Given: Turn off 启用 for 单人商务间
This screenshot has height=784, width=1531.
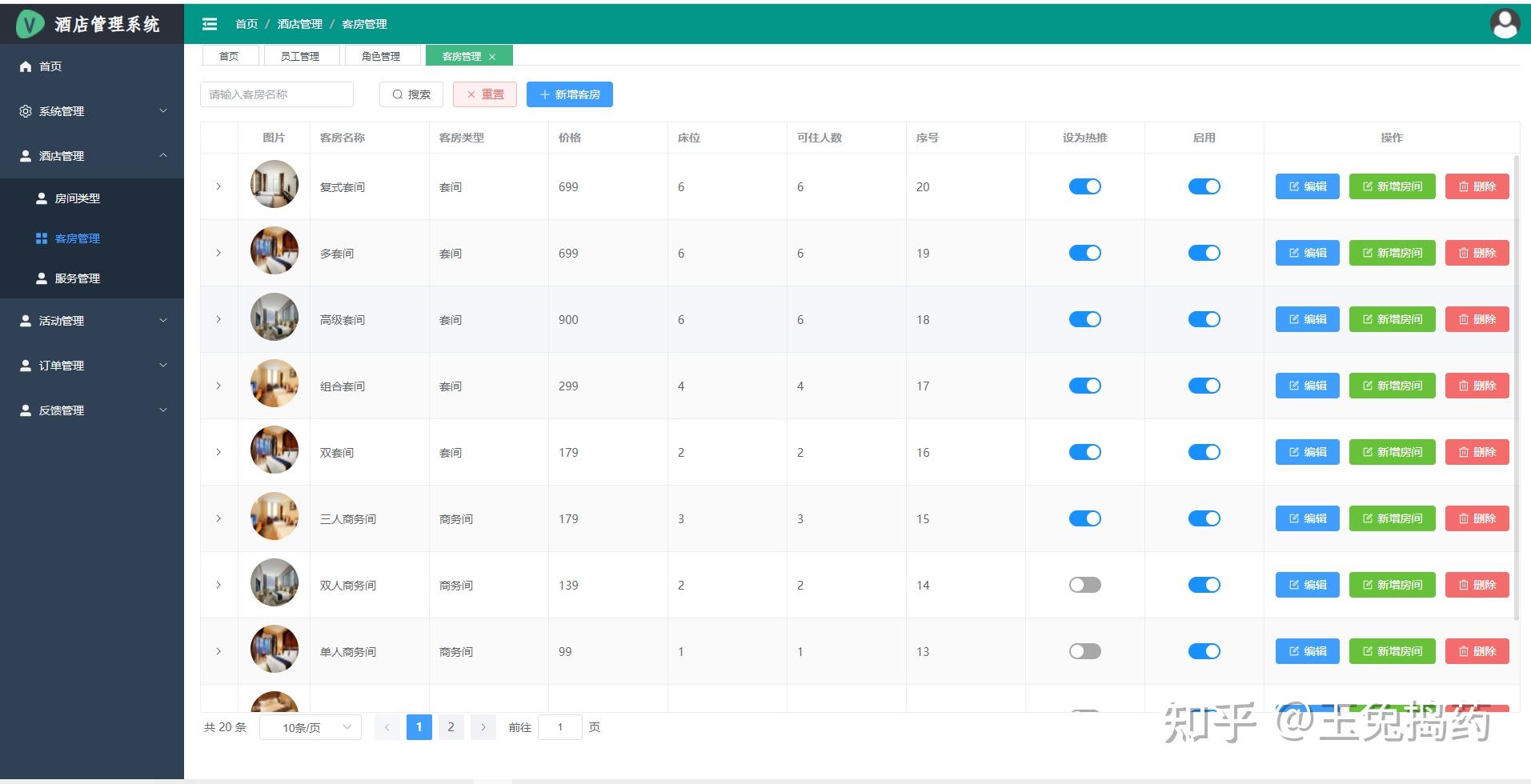Looking at the screenshot, I should pos(1204,651).
